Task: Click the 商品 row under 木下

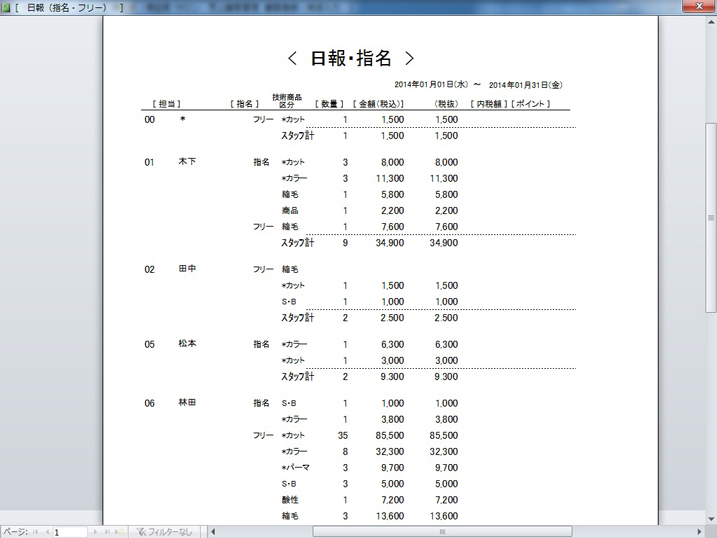Action: point(290,211)
